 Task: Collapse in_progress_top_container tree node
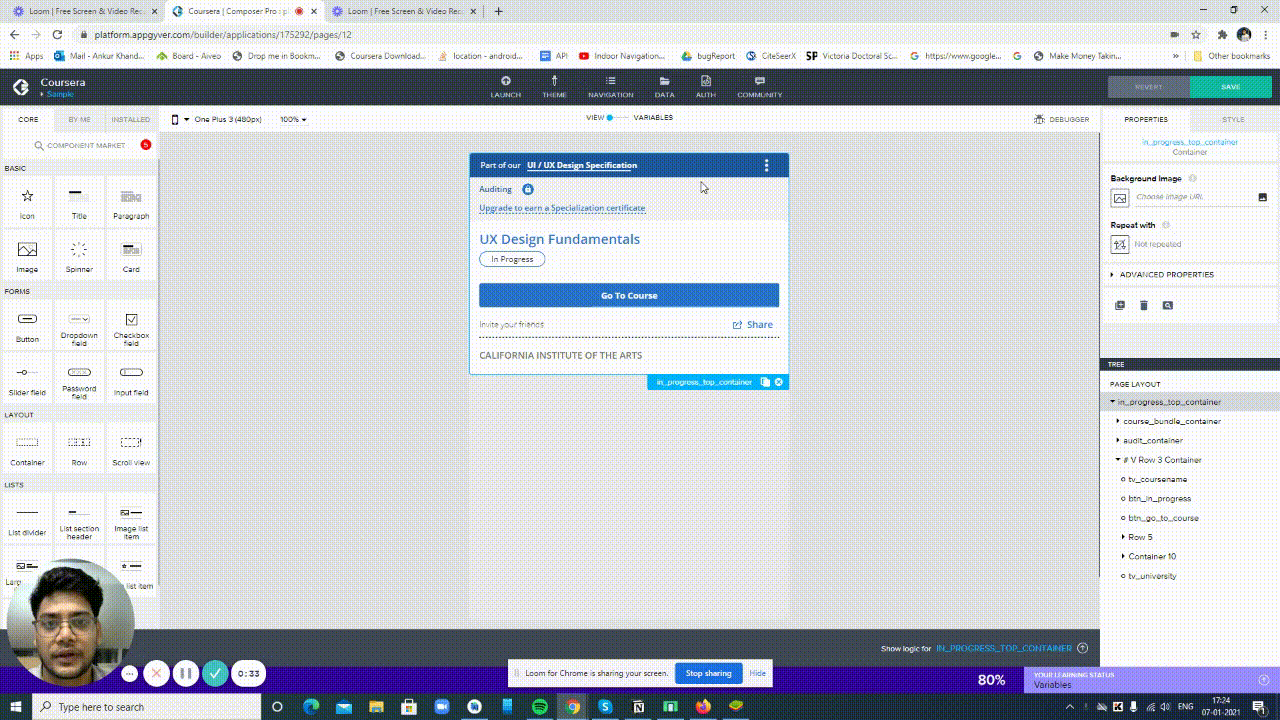click(x=1112, y=402)
